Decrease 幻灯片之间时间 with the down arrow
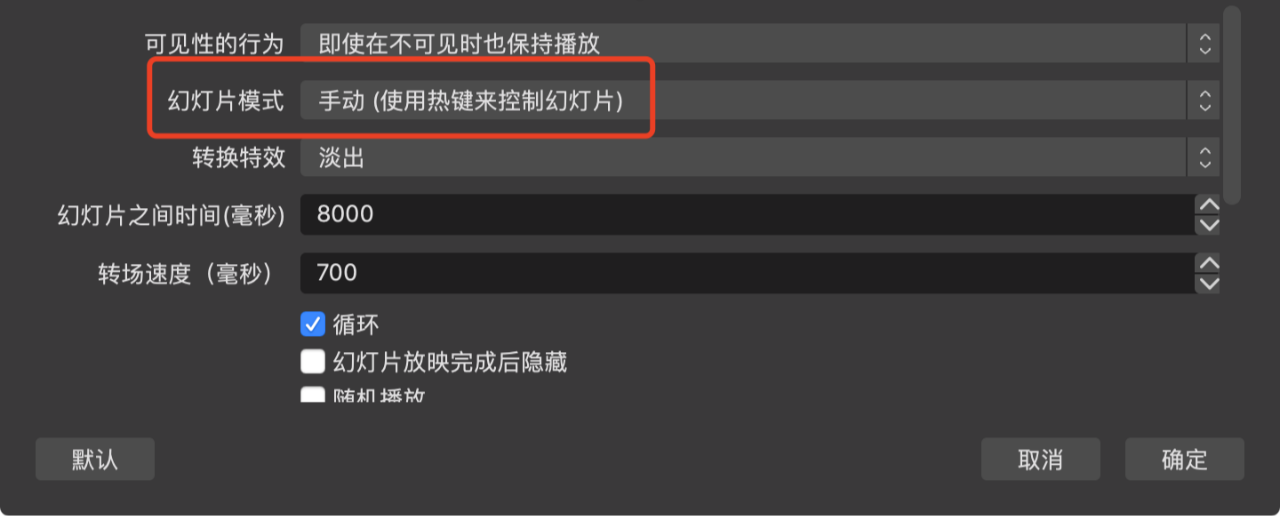 point(1209,224)
